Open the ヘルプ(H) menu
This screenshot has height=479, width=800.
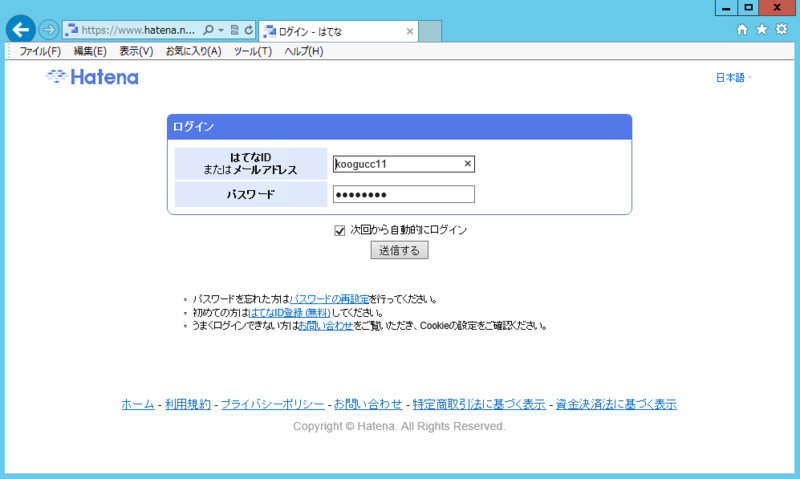304,51
